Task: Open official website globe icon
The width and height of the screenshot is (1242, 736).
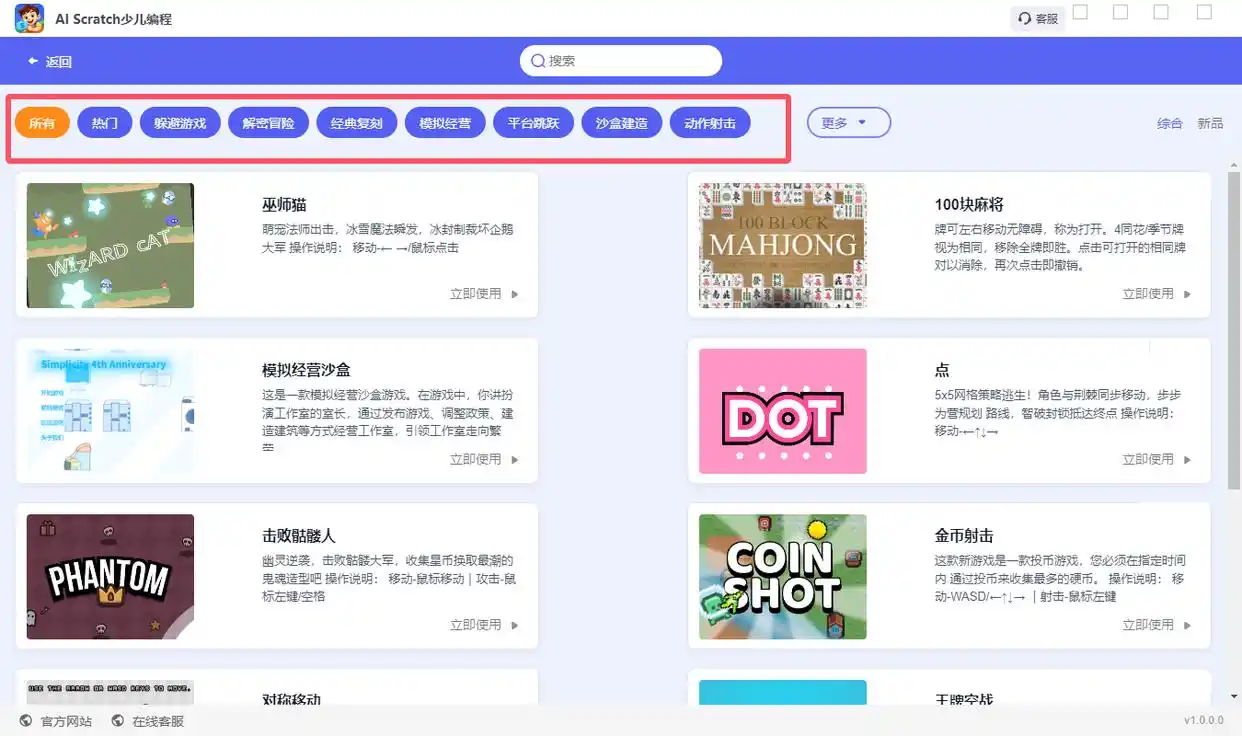Action: [26, 721]
